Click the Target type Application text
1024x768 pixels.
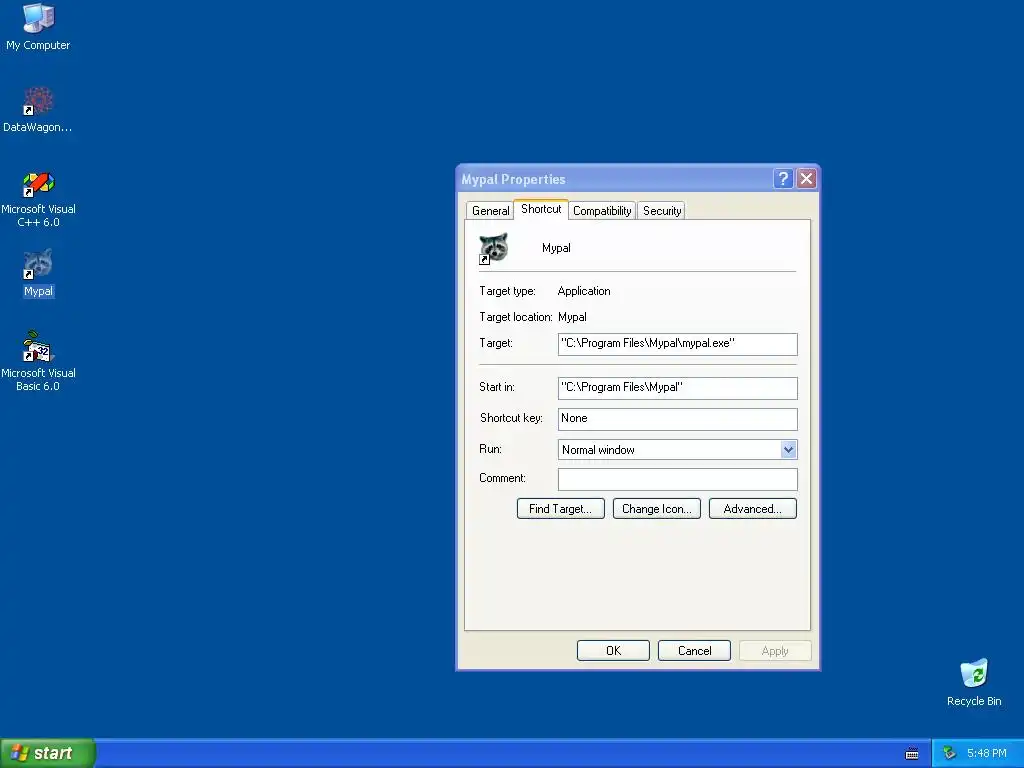pos(584,291)
